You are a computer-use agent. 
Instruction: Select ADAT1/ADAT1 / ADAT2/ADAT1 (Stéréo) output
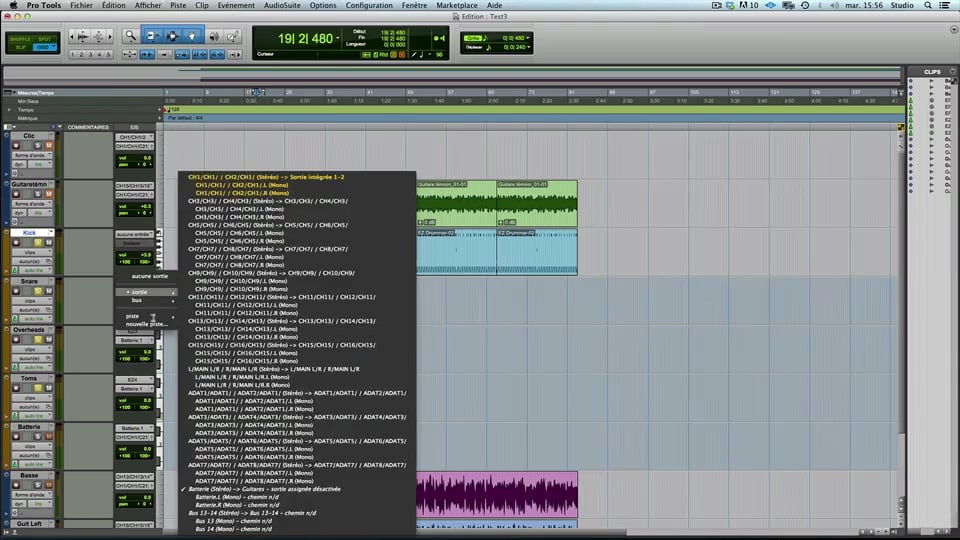(x=297, y=393)
